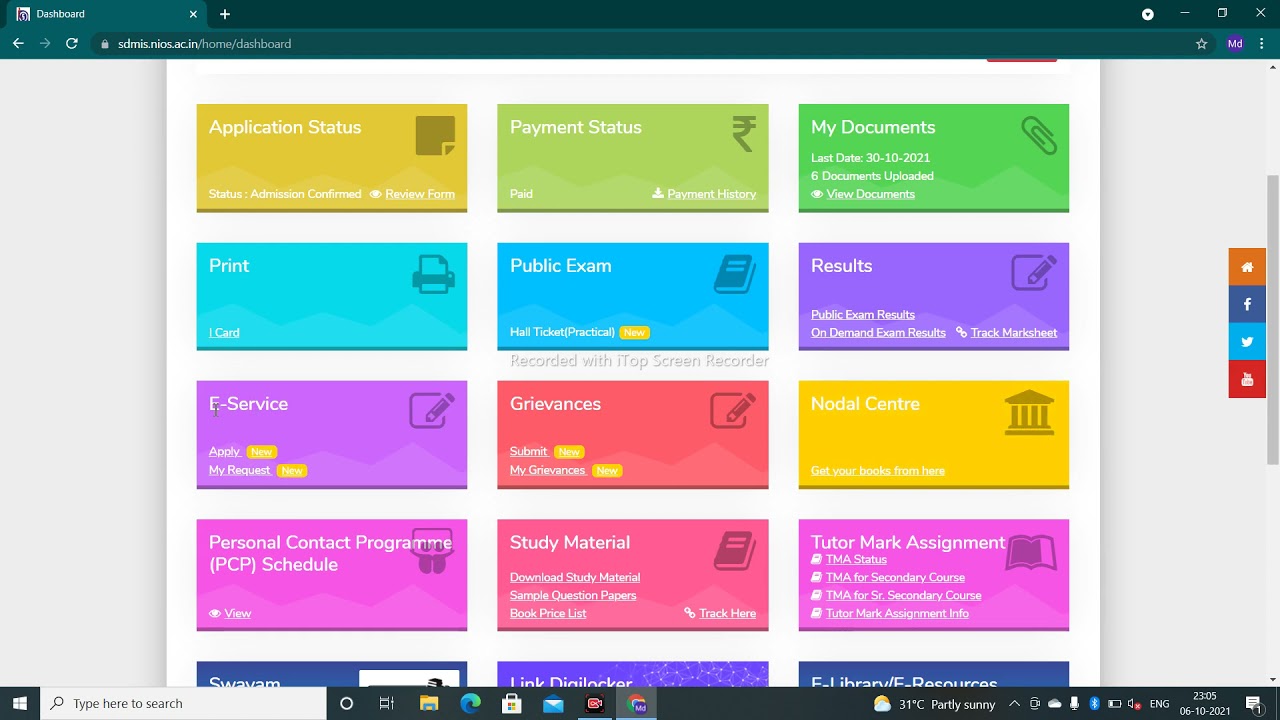Open the Book Price List link
The width and height of the screenshot is (1280, 720).
click(x=548, y=614)
